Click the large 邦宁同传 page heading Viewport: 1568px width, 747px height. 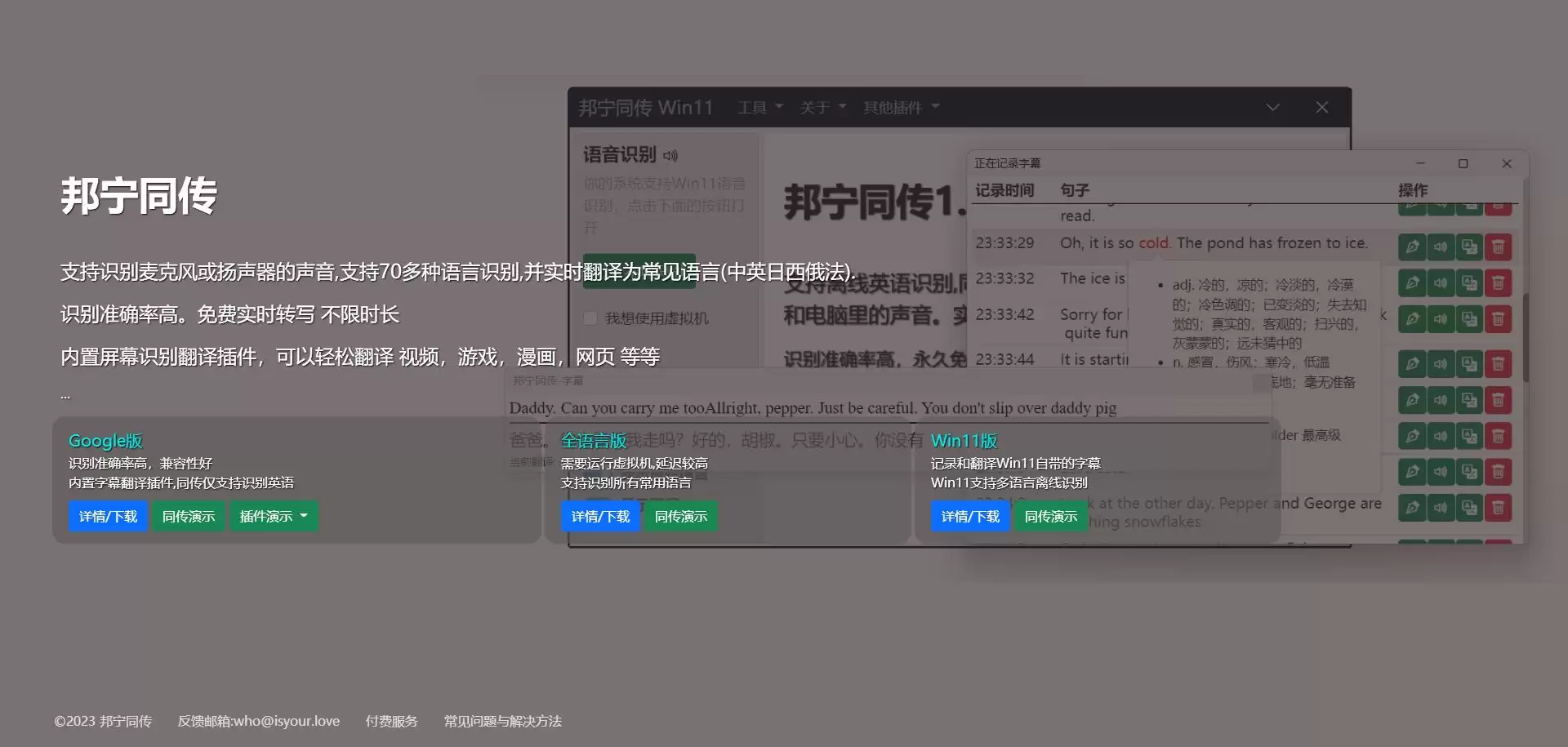tap(139, 197)
